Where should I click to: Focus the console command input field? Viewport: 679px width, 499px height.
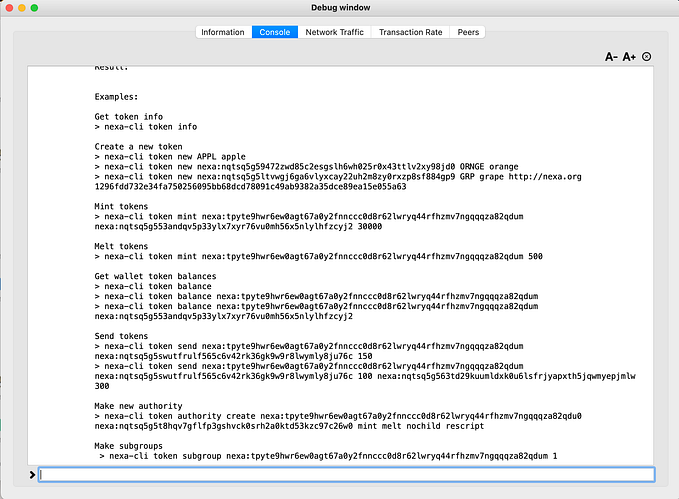pyautogui.click(x=346, y=474)
